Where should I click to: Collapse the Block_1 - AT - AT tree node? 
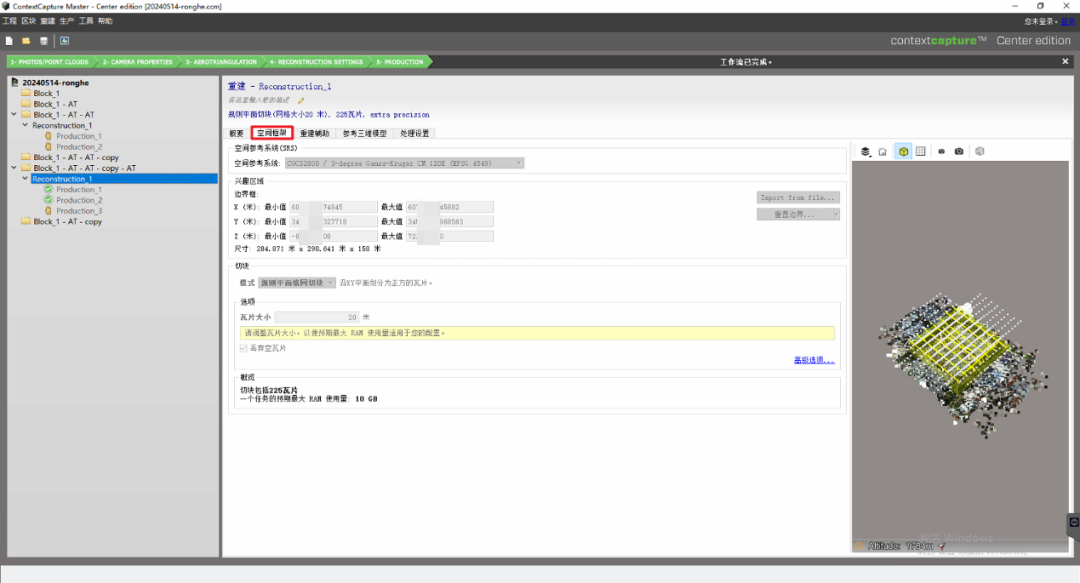[14, 114]
